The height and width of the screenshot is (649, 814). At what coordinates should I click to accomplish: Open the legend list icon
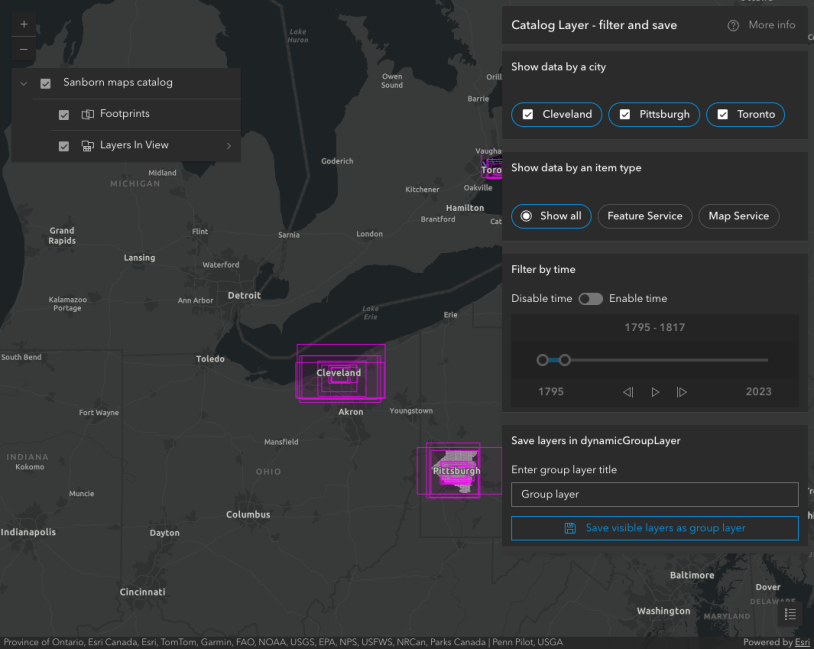pos(790,614)
